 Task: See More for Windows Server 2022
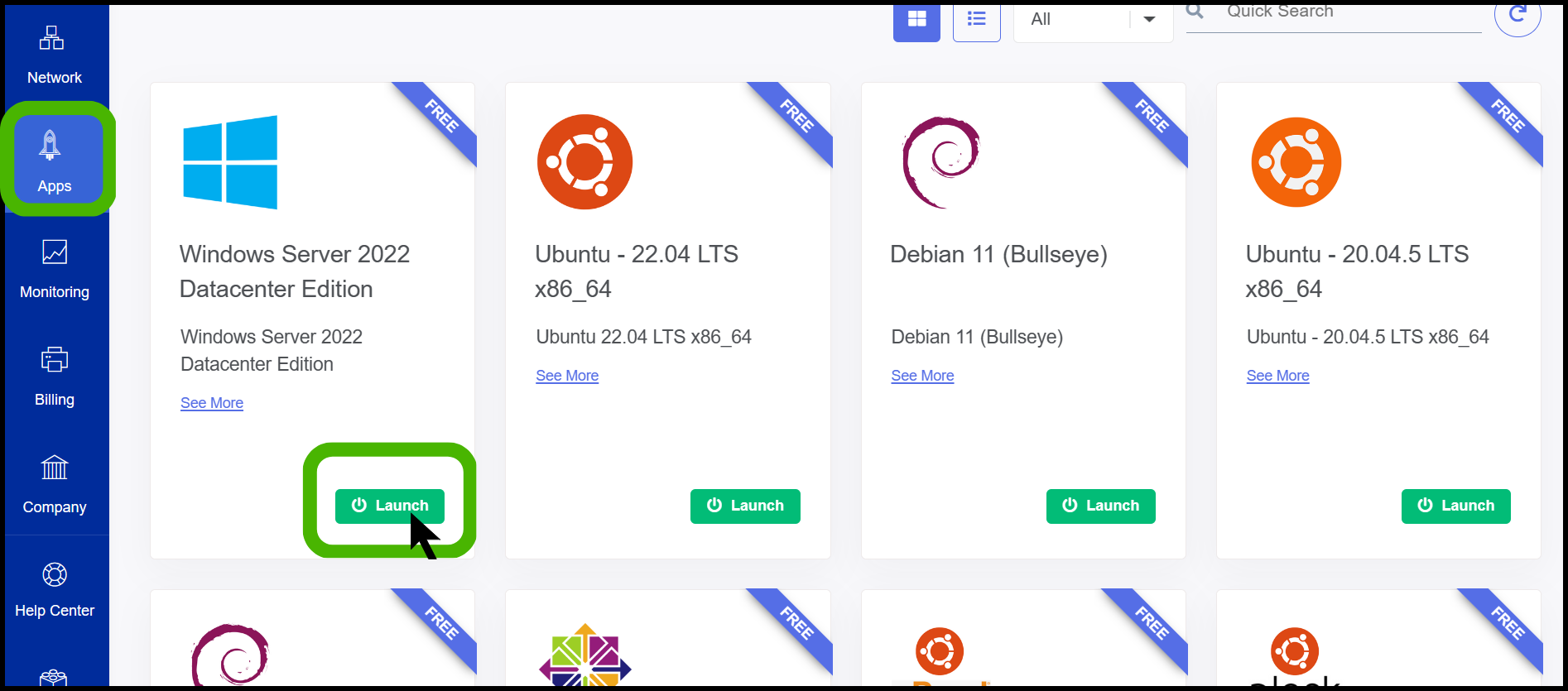212,403
